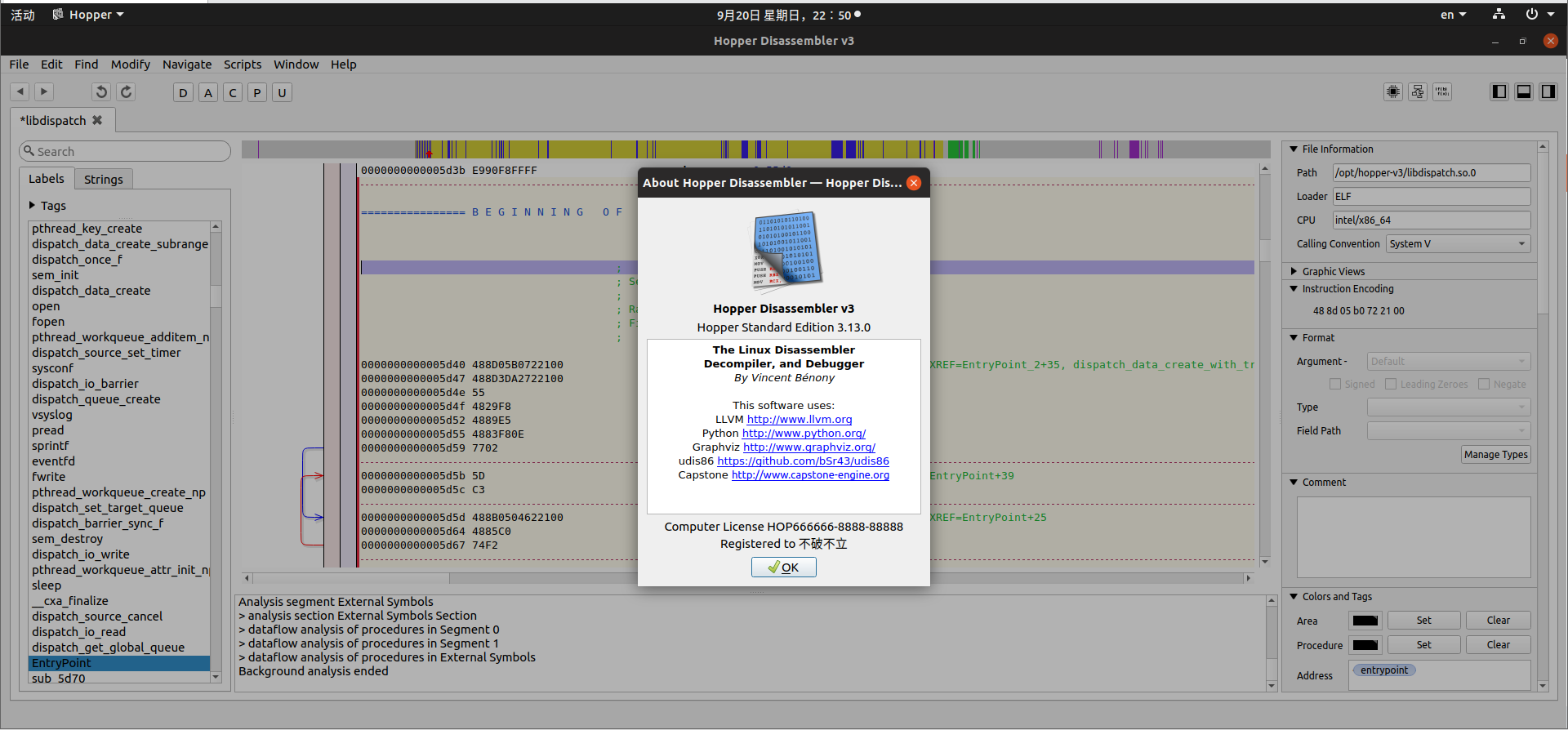Switch to the Strings tab
This screenshot has width=1568, height=730.
(104, 180)
